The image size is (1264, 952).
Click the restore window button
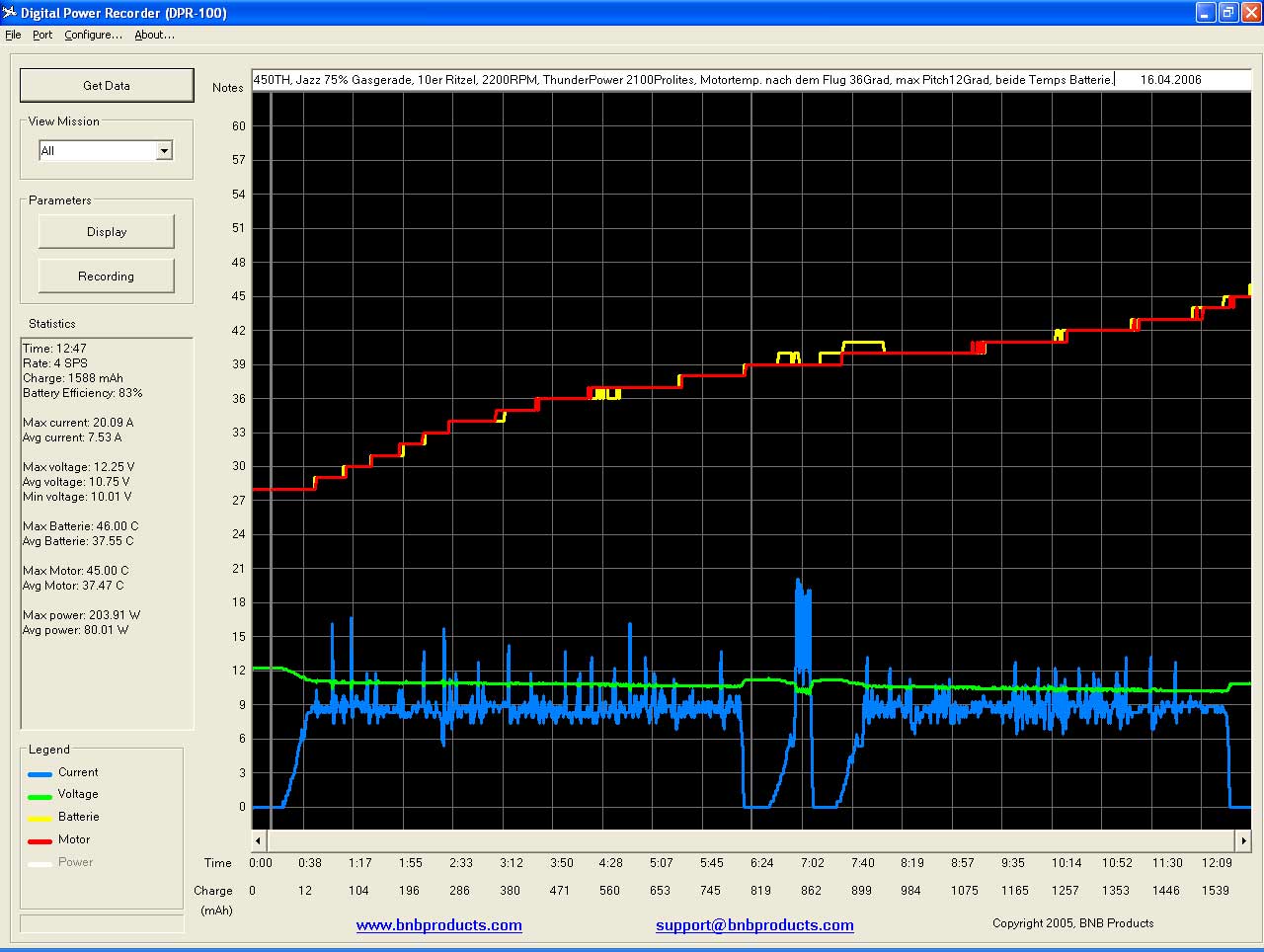[1227, 13]
